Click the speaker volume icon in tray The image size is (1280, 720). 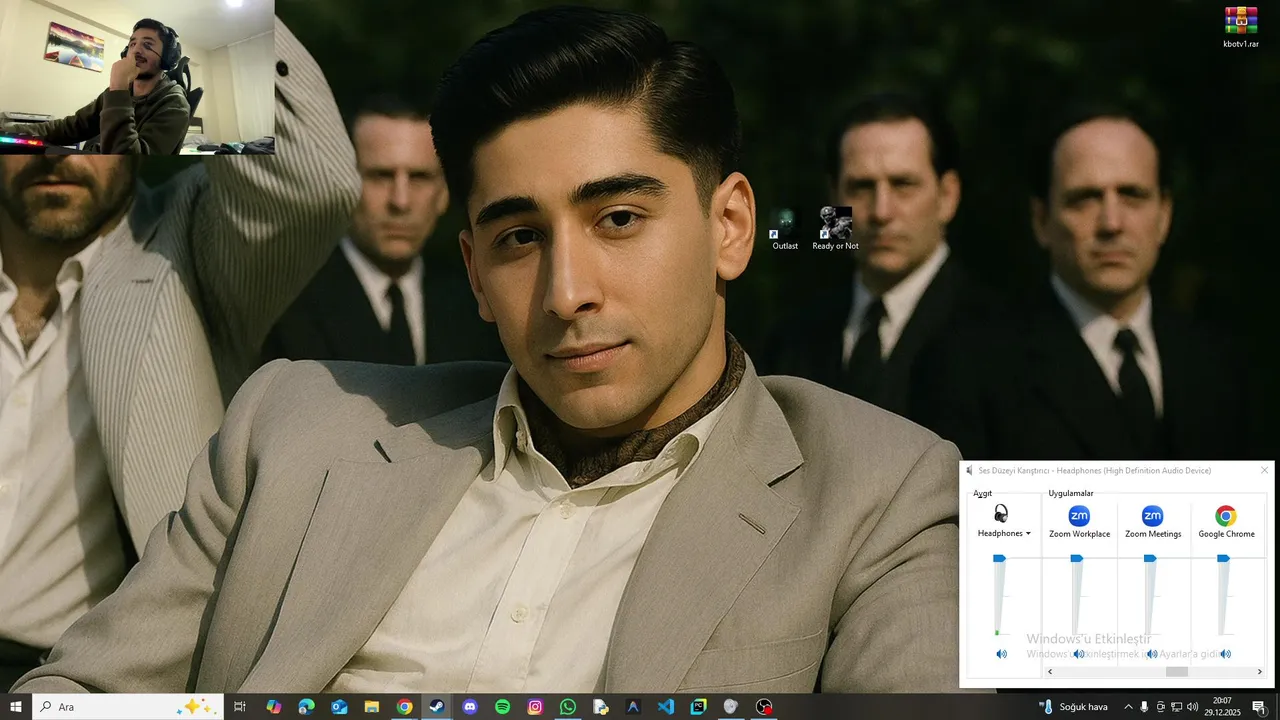[1193, 707]
